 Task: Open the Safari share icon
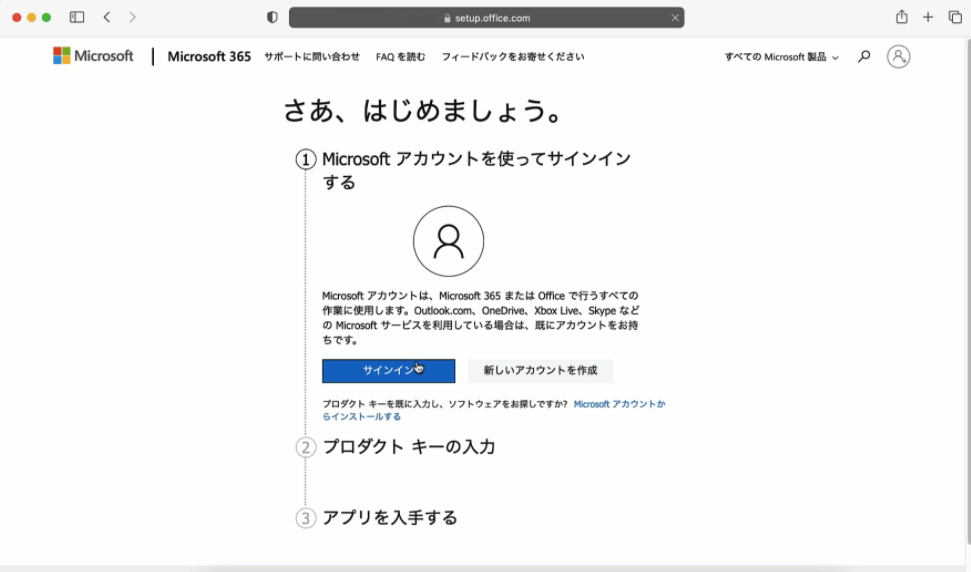[x=902, y=17]
